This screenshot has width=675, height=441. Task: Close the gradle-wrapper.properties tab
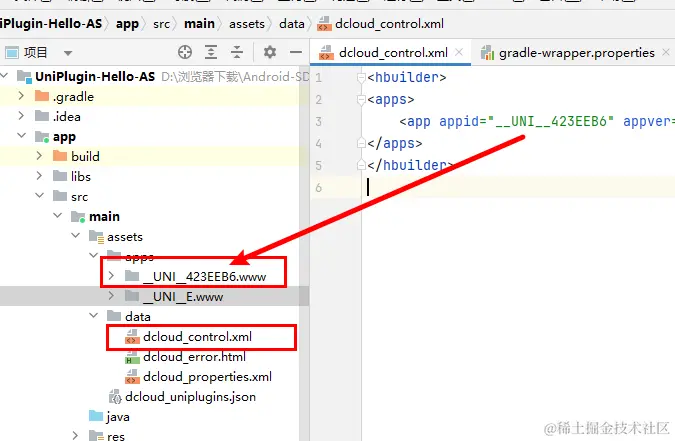click(x=666, y=53)
